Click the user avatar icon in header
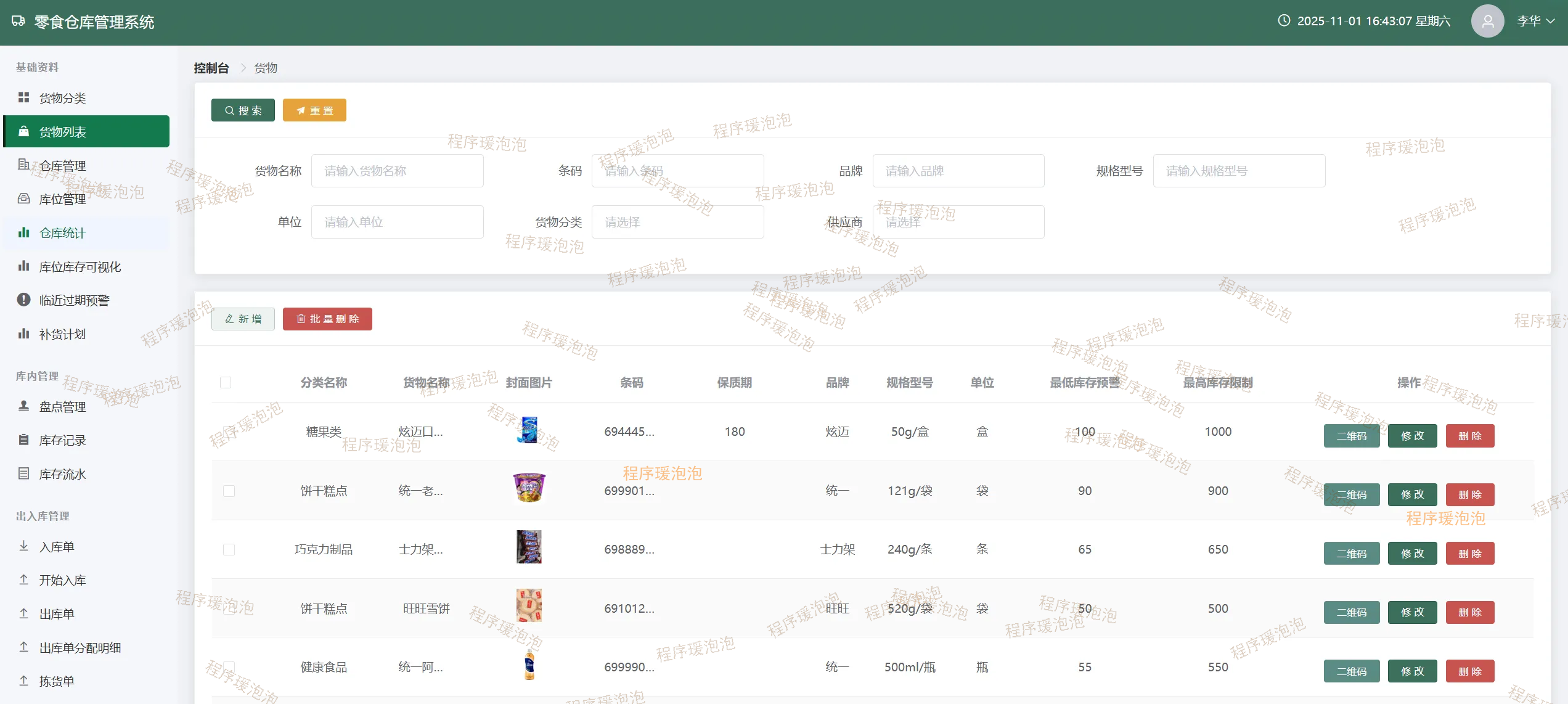The height and width of the screenshot is (704, 1568). click(1487, 22)
